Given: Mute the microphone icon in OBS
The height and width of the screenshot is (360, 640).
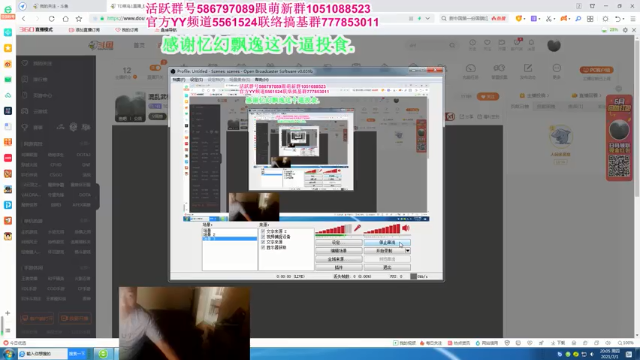Looking at the screenshot, I should tap(358, 228).
